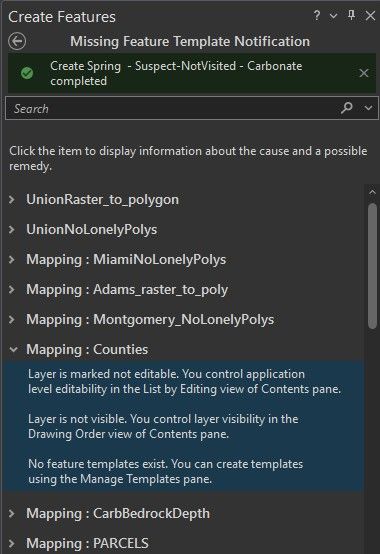This screenshot has height=554, width=380.
Task: Click the Missing Feature Template Notification title
Action: pyautogui.click(x=190, y=41)
